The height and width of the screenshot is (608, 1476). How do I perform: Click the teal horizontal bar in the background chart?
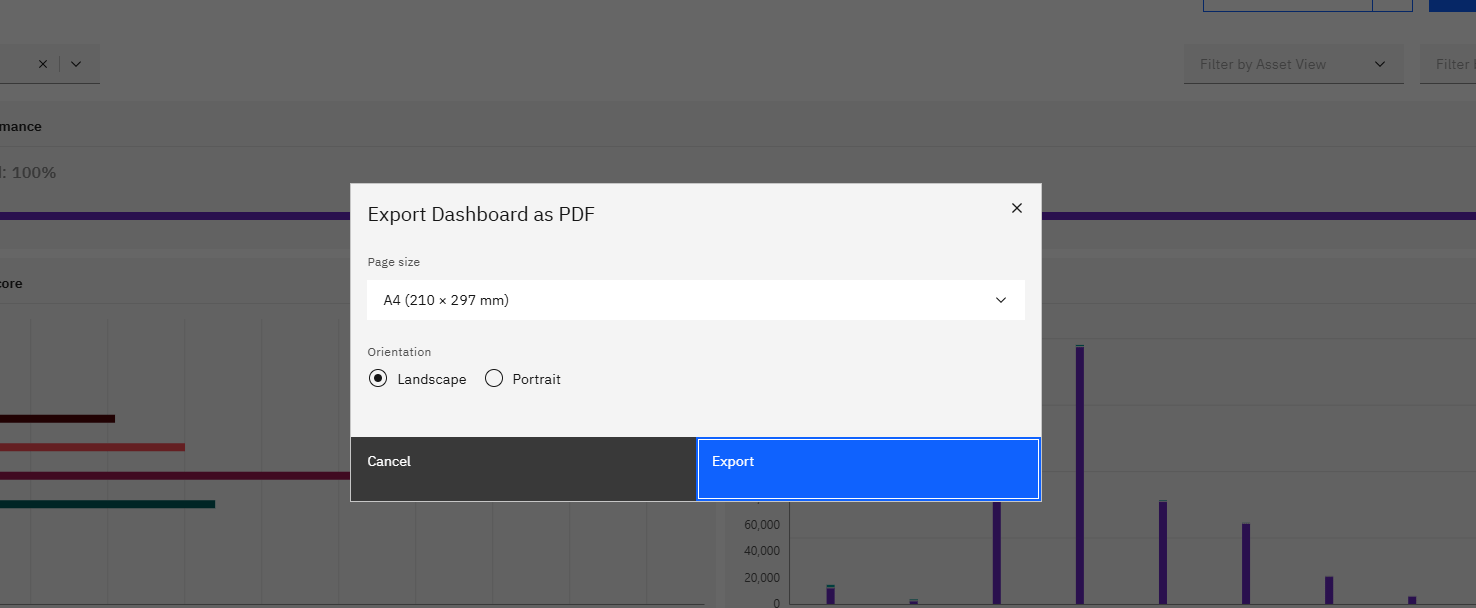[x=107, y=504]
